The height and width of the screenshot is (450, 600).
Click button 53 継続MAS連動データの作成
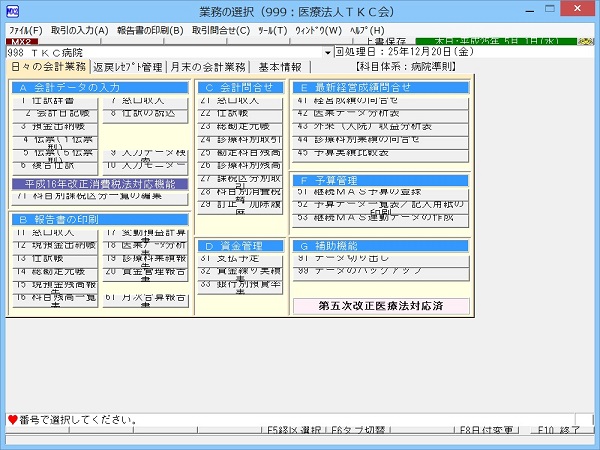(x=381, y=221)
